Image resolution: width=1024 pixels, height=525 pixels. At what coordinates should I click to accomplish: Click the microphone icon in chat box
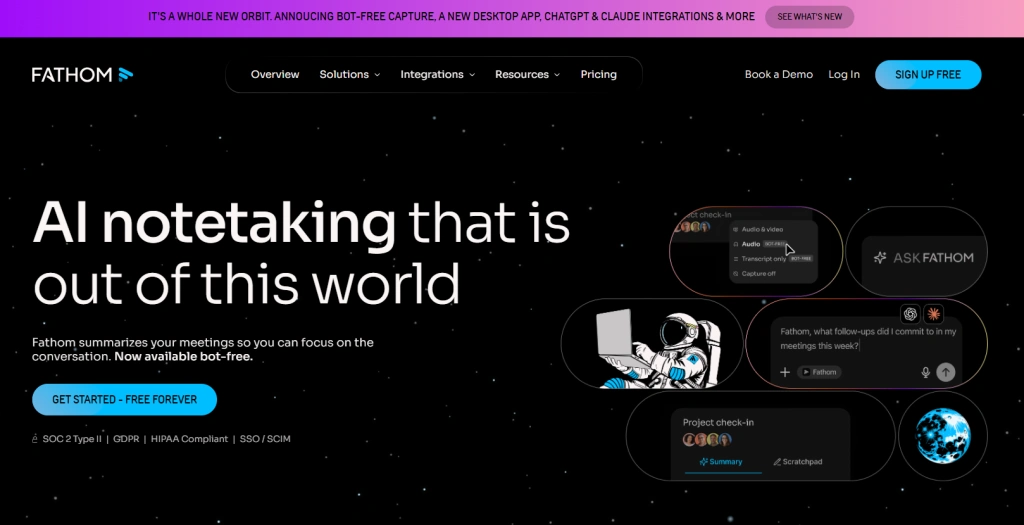click(x=925, y=372)
